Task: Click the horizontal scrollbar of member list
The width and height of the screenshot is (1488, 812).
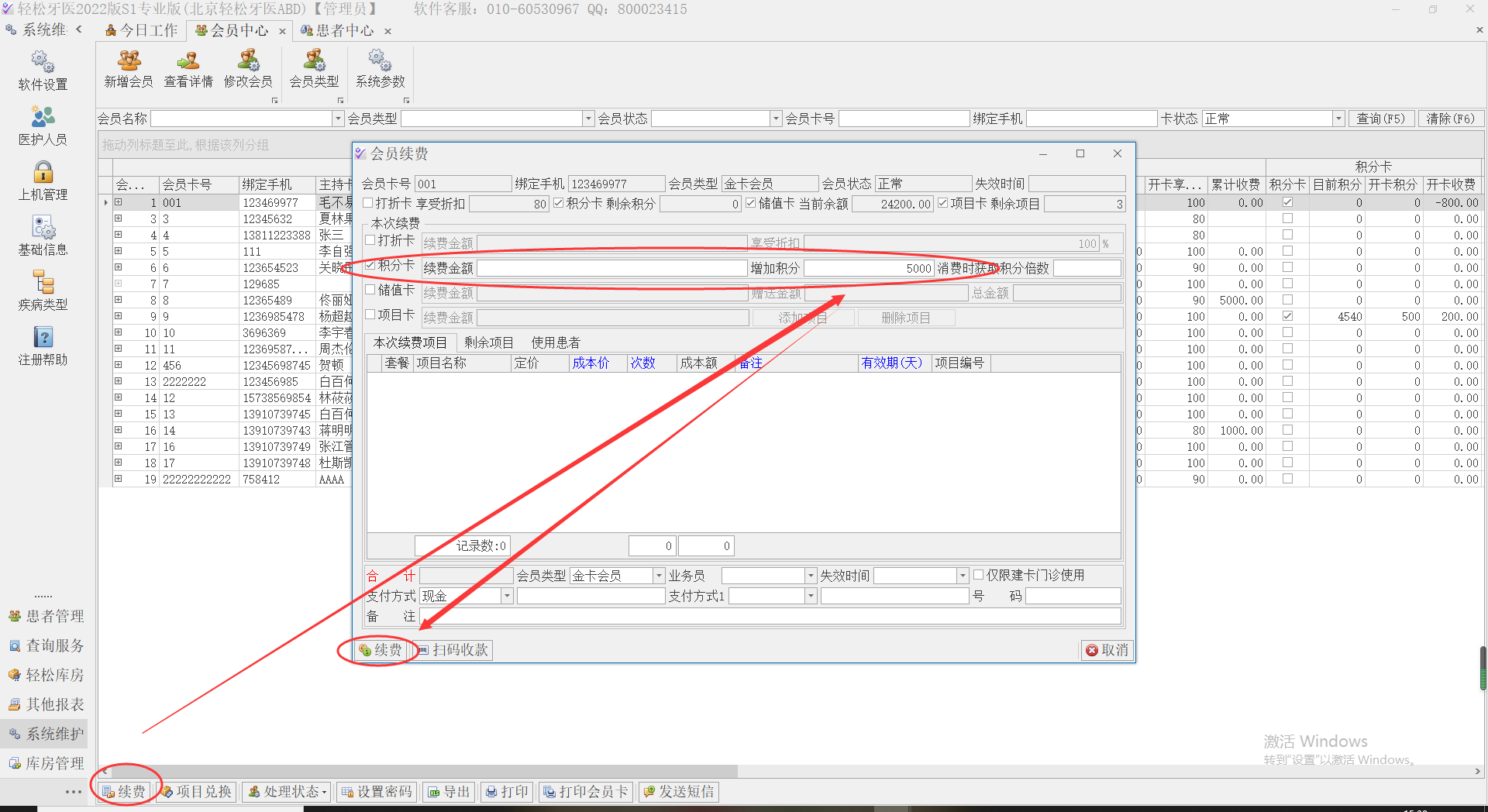Action: point(423,772)
